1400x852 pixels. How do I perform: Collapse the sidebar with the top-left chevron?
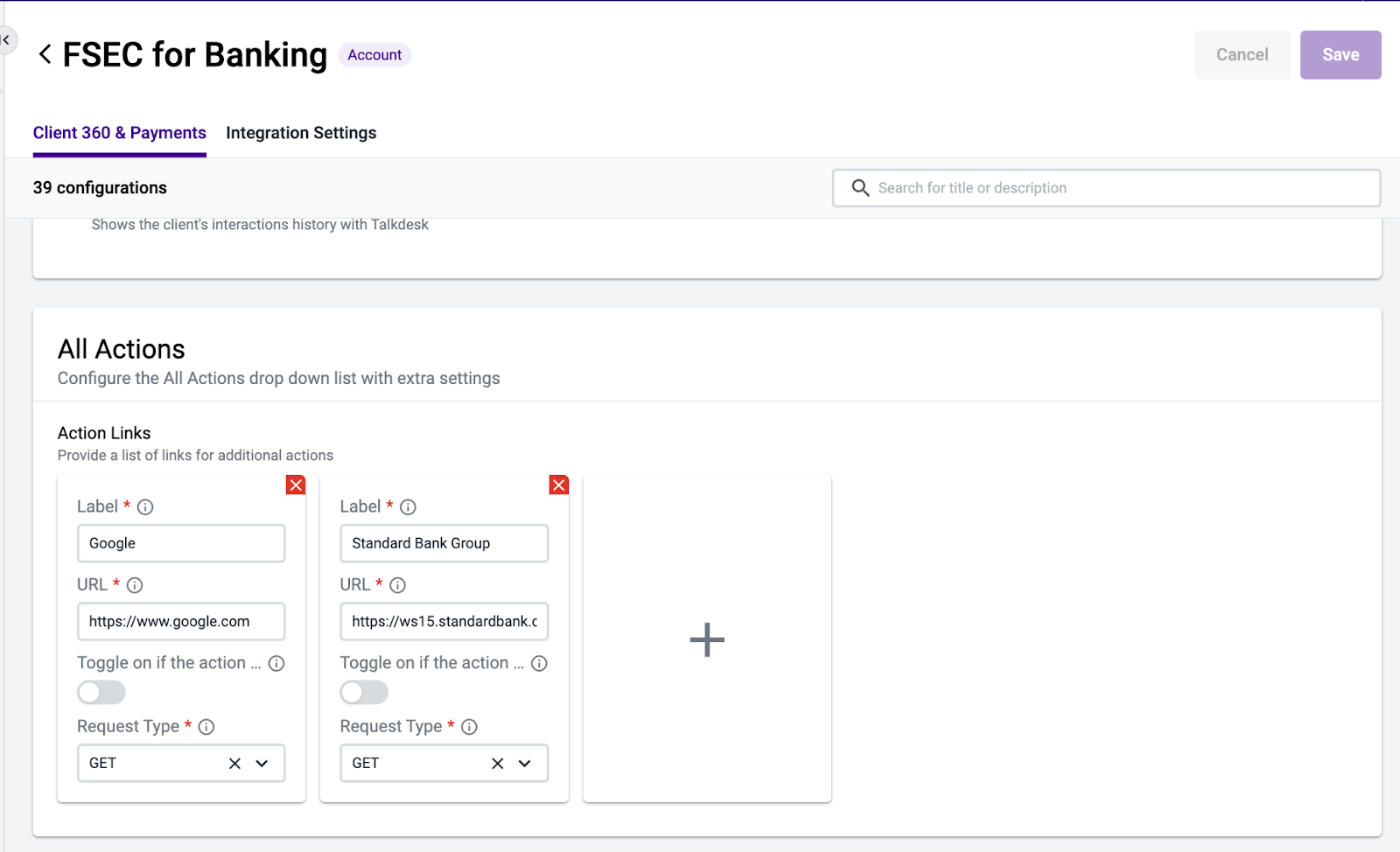(6, 39)
